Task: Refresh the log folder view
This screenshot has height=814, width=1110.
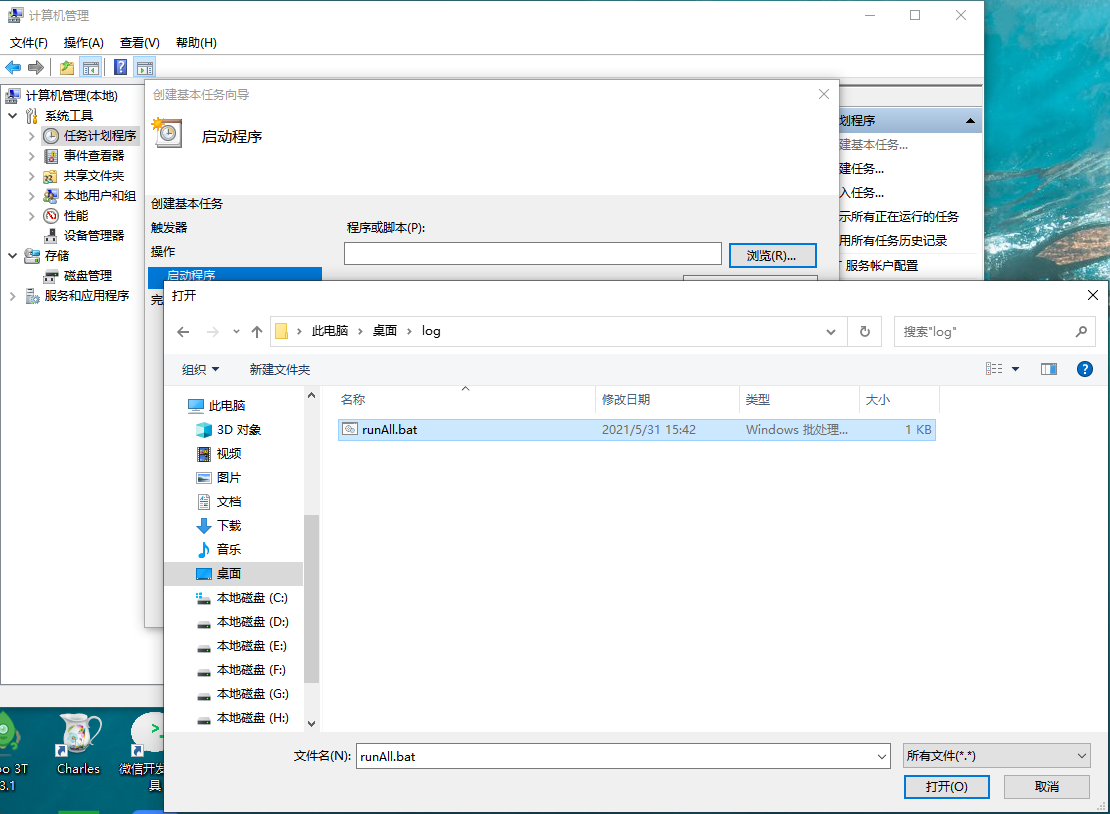Action: pyautogui.click(x=864, y=331)
